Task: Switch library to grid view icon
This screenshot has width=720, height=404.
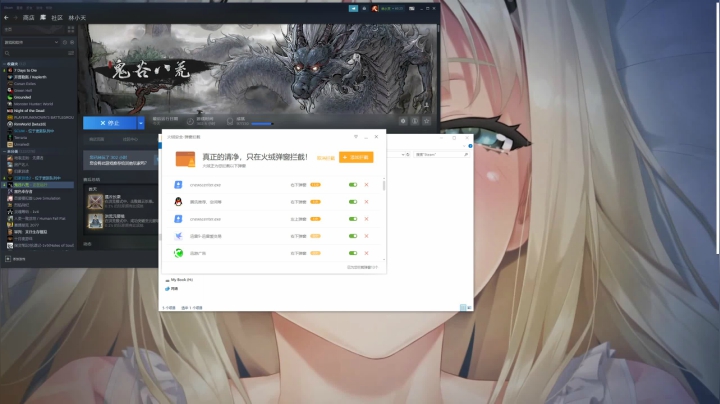Action: click(71, 29)
